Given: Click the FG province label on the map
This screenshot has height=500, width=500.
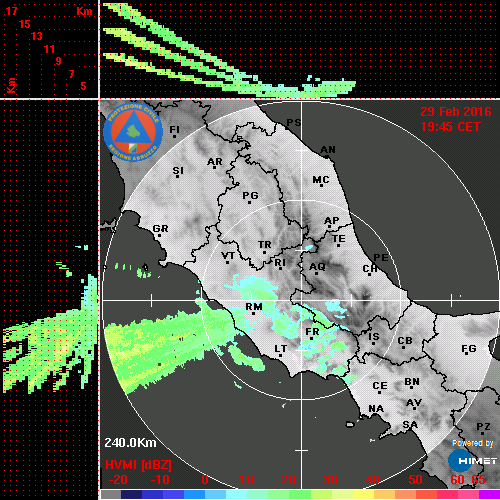Looking at the screenshot, I should point(469,349).
